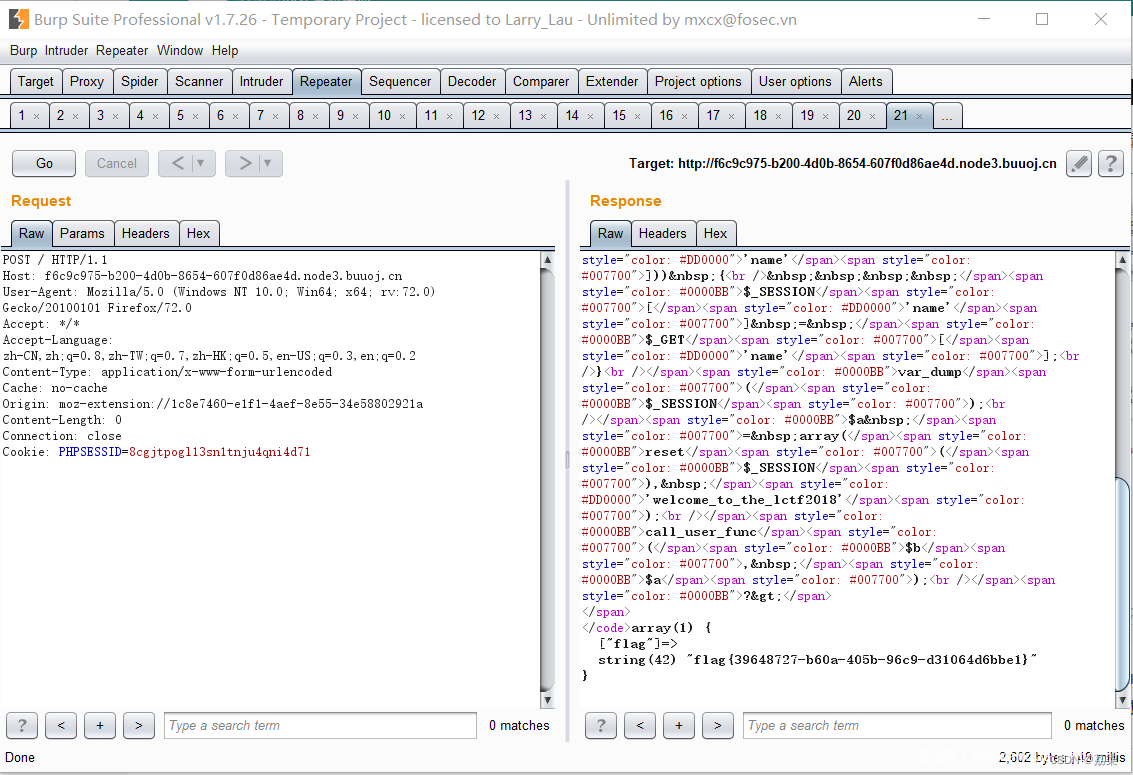Focus the request search term field

[320, 725]
